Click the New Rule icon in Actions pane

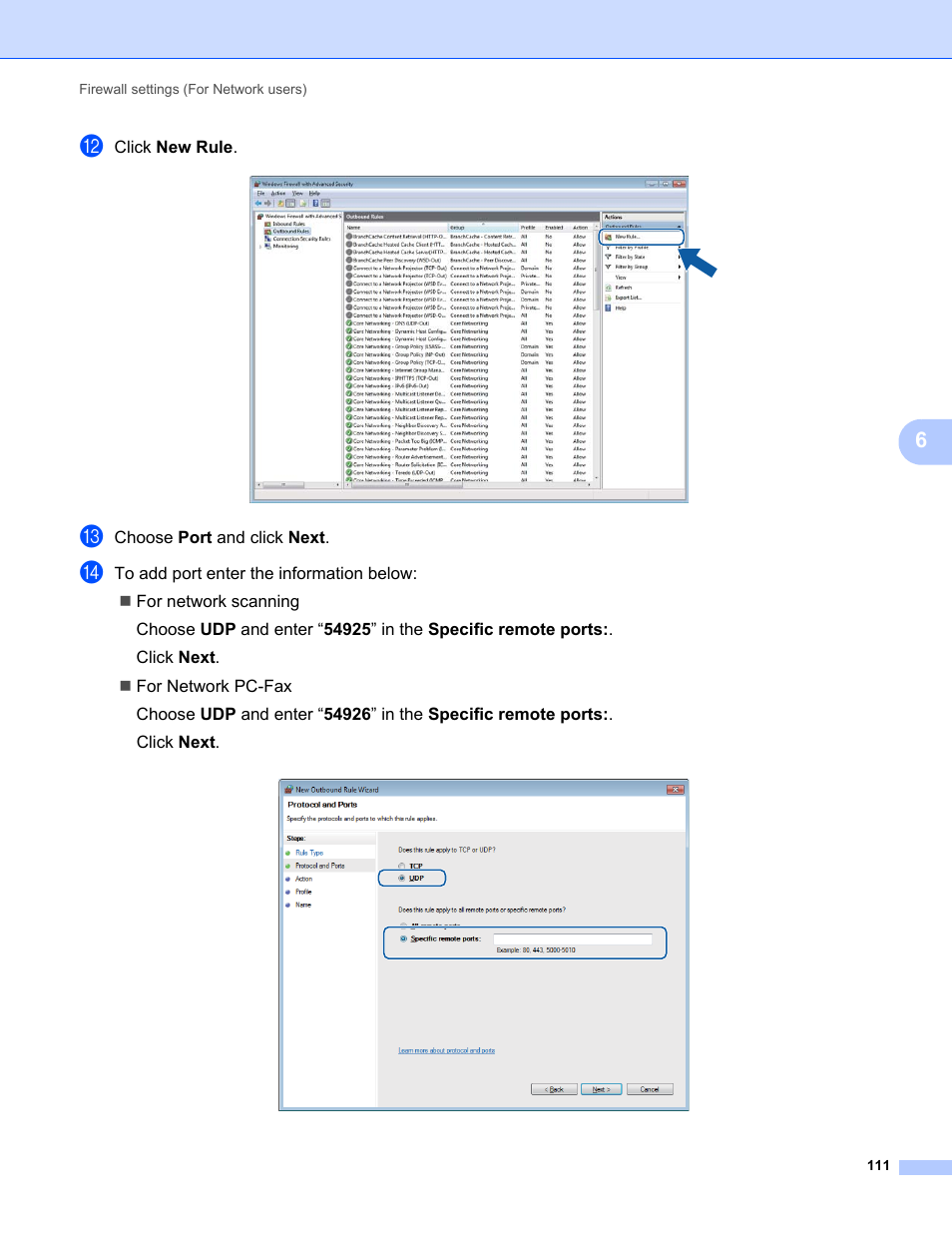point(608,237)
